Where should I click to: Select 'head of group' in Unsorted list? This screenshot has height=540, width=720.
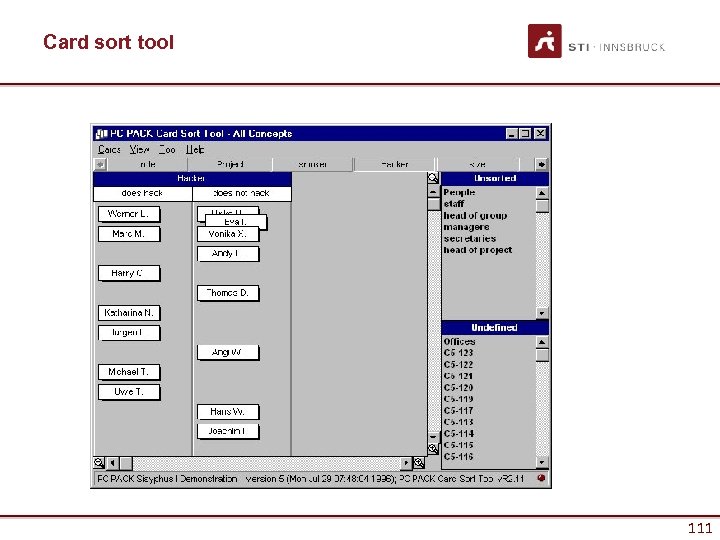tap(475, 215)
